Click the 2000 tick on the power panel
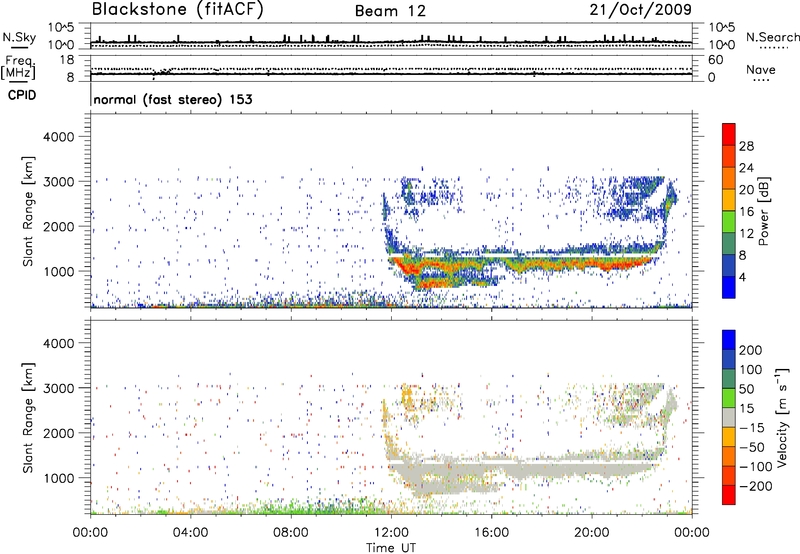This screenshot has height=554, width=800. [x=58, y=226]
